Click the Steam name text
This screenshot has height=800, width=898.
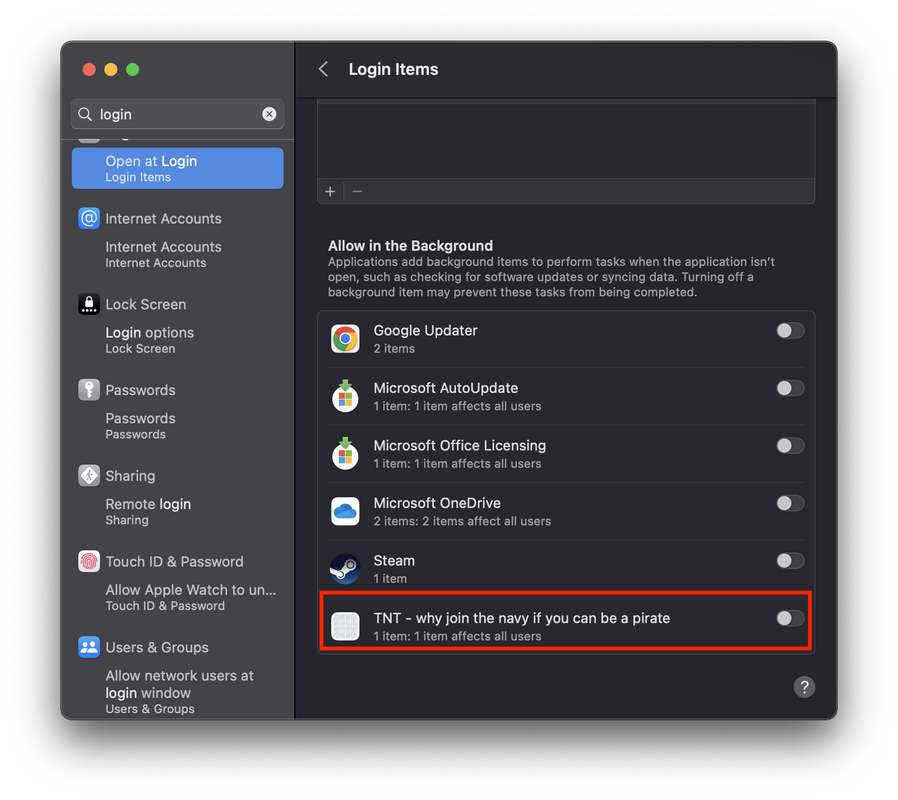coord(394,561)
